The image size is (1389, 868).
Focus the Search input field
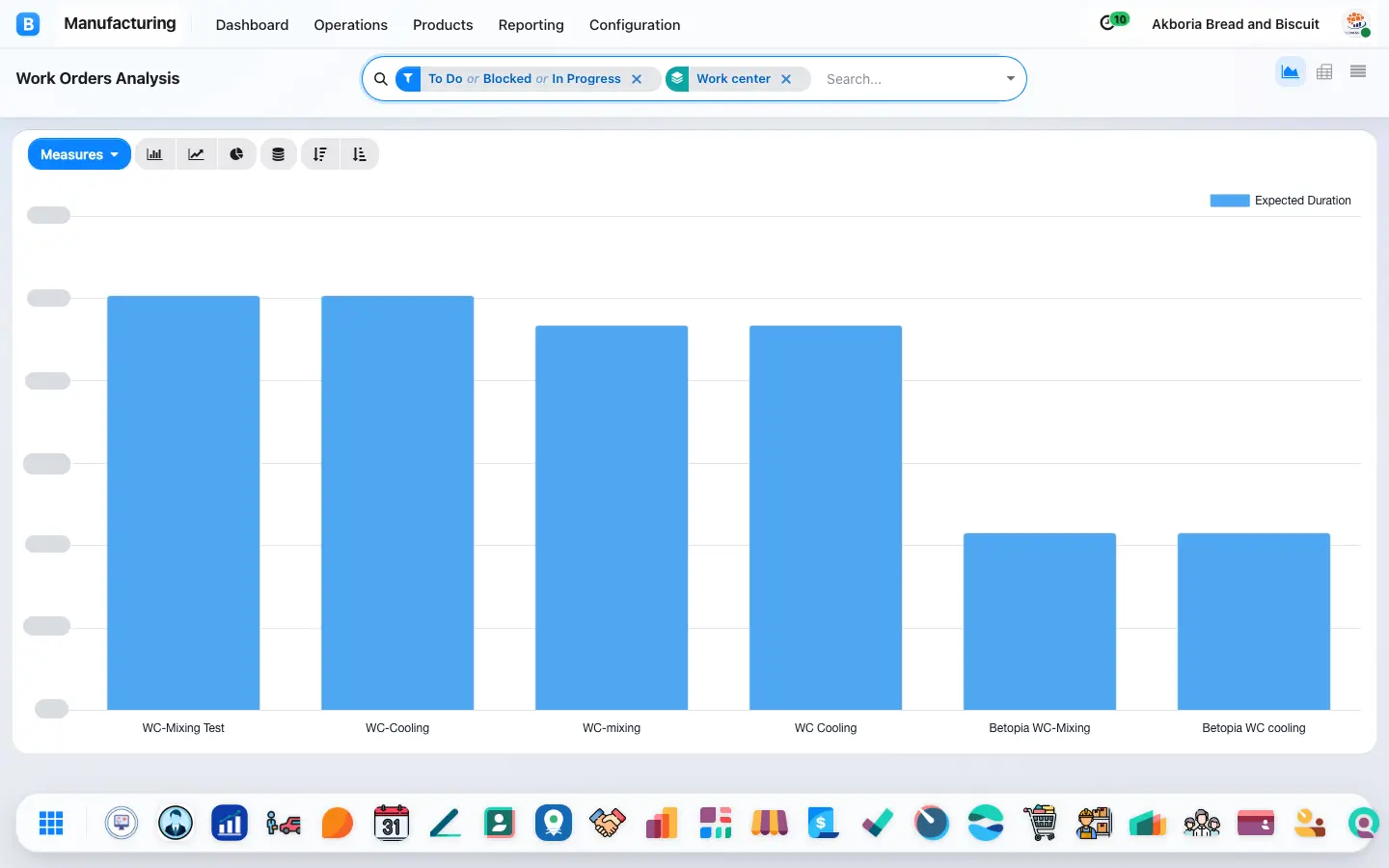tap(907, 79)
